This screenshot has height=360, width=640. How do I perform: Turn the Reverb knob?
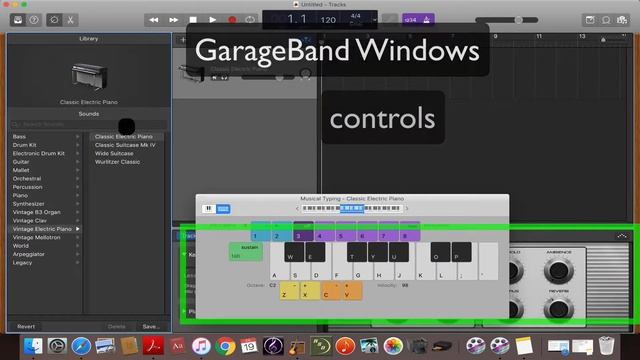click(x=558, y=309)
